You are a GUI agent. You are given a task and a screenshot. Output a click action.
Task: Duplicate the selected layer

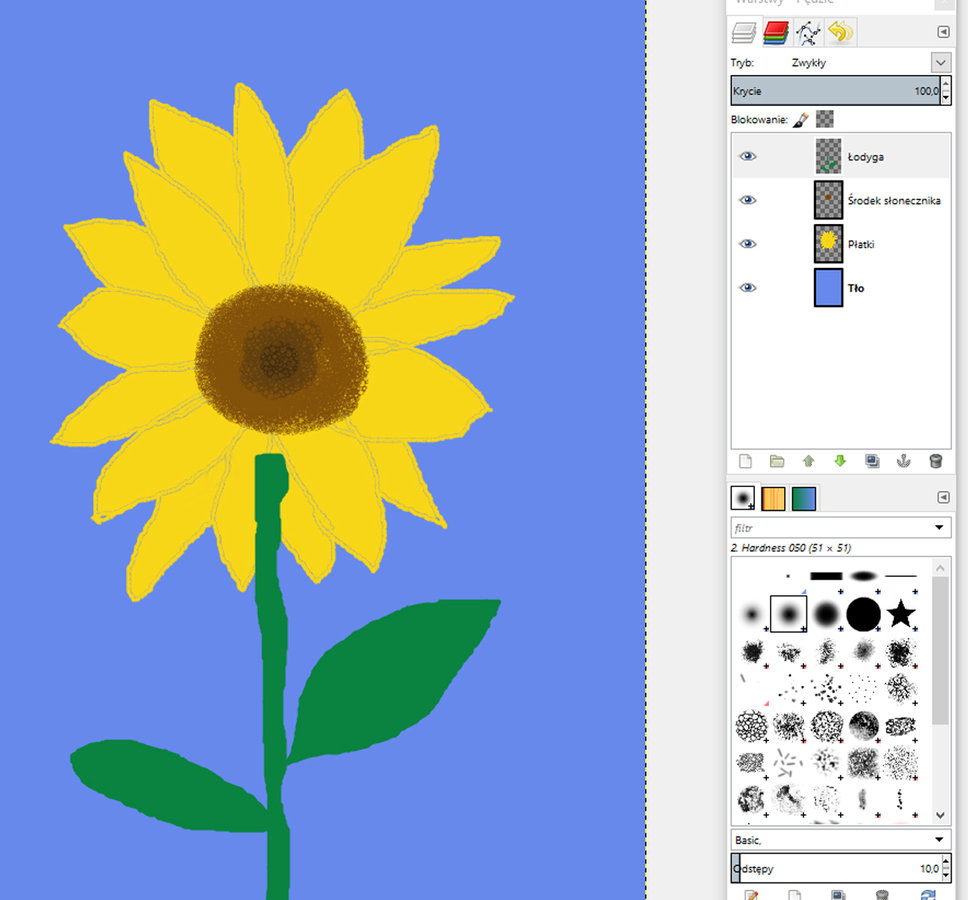click(872, 461)
